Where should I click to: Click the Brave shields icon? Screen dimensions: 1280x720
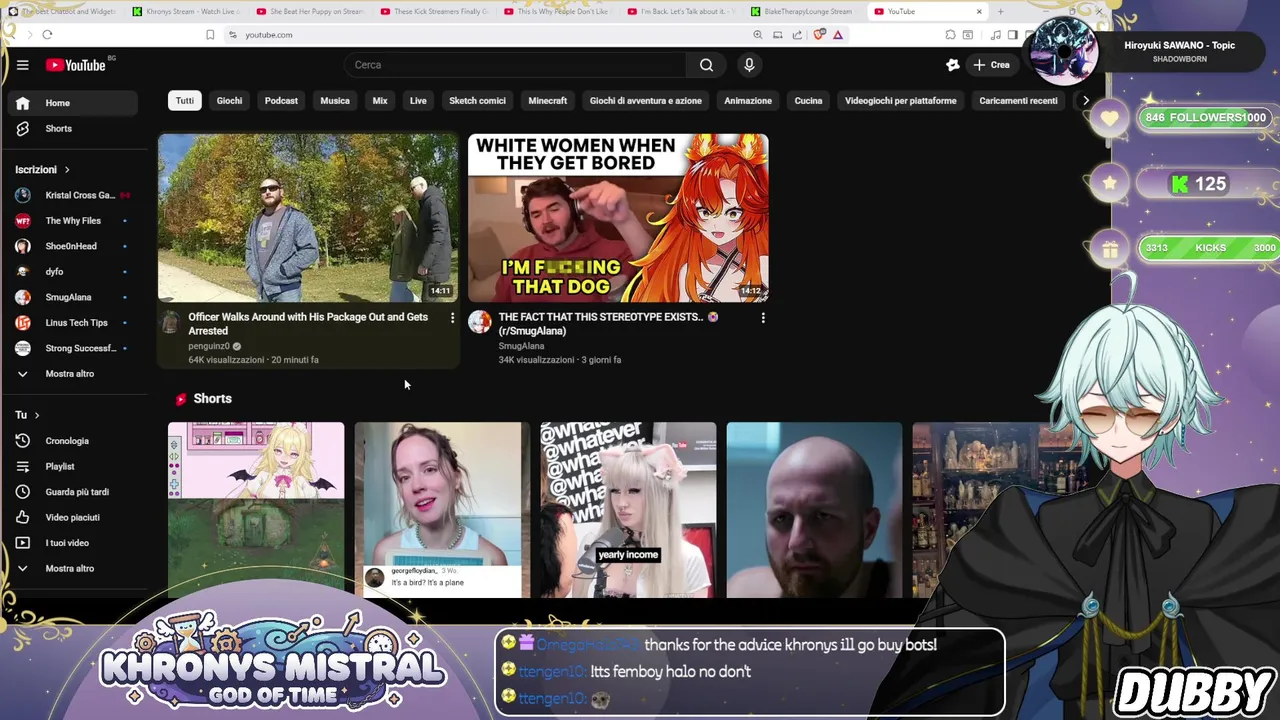point(820,35)
